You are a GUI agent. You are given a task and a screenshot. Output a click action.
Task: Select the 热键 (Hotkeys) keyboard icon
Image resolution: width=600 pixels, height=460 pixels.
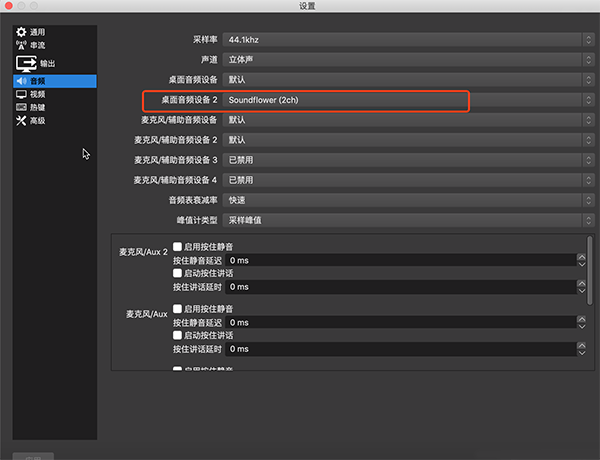click(x=21, y=107)
